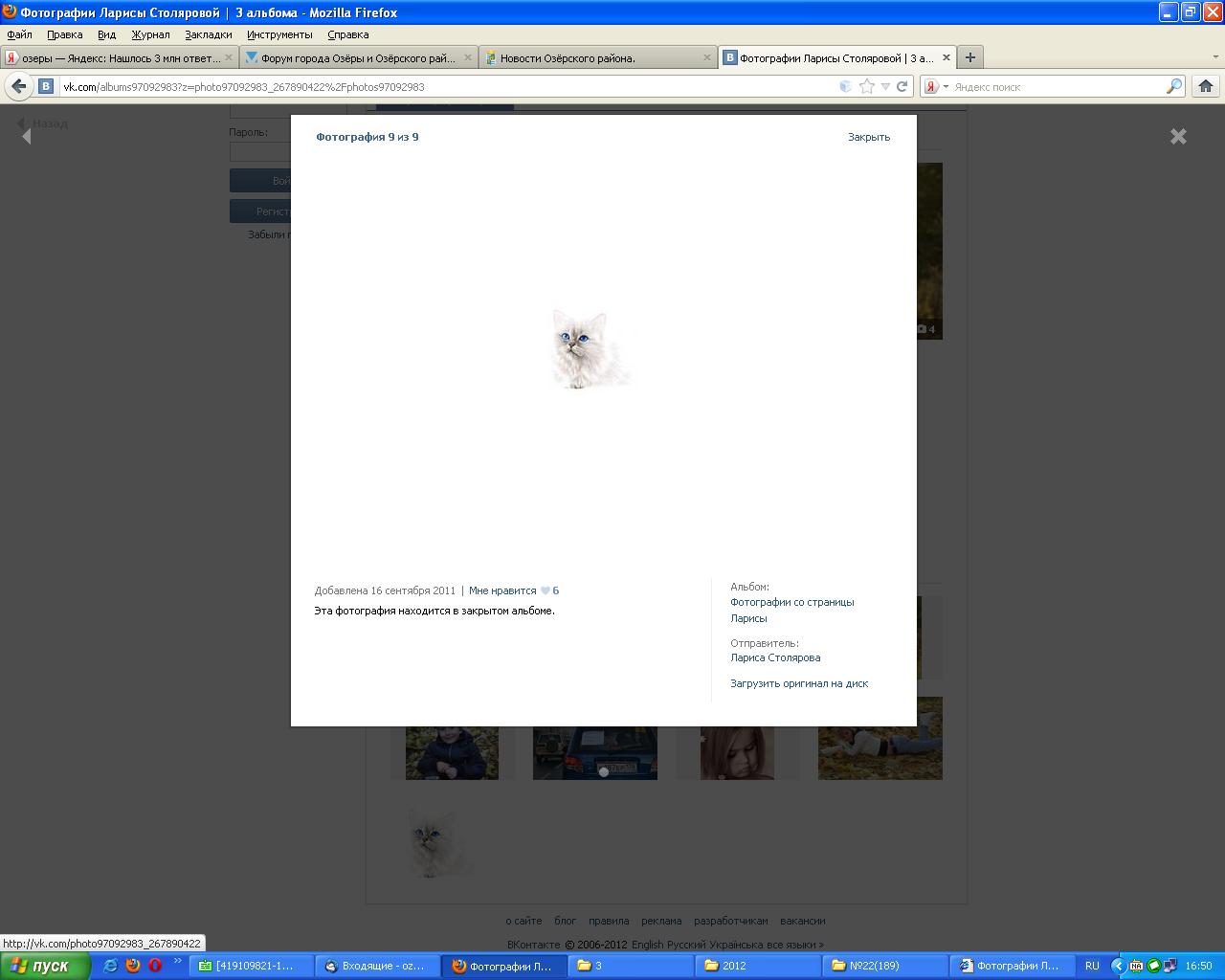Click the 16:50 clock in the system tray
Screen dimensions: 1225x980
[1198, 966]
